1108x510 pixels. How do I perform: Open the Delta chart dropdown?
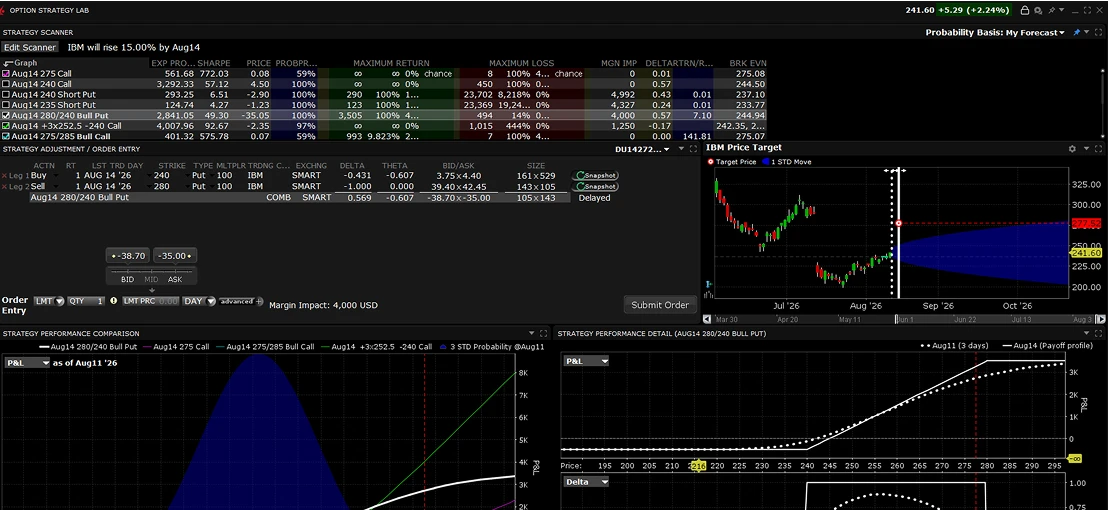[x=587, y=482]
